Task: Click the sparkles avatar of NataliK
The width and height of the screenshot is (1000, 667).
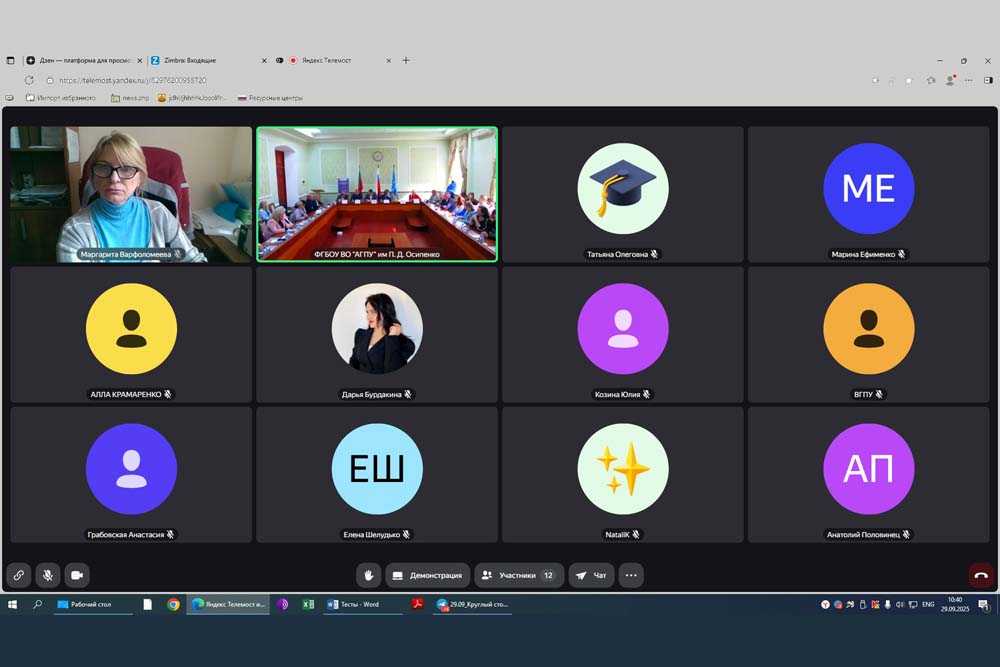Action: point(623,468)
